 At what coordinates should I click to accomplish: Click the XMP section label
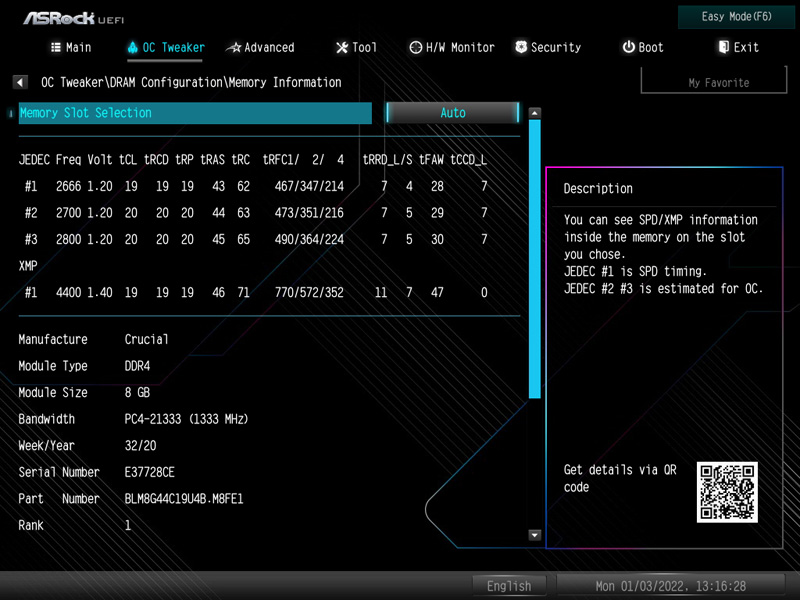coord(28,266)
